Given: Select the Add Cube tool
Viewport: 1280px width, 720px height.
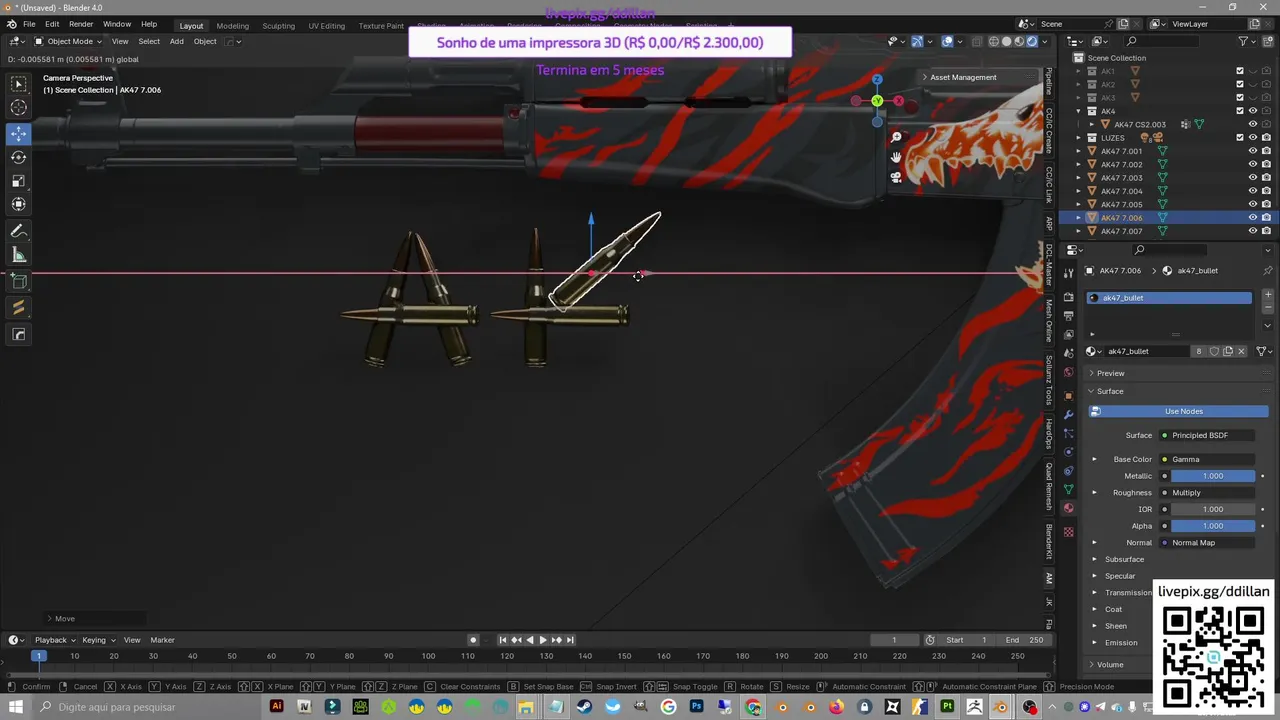Looking at the screenshot, I should (19, 282).
